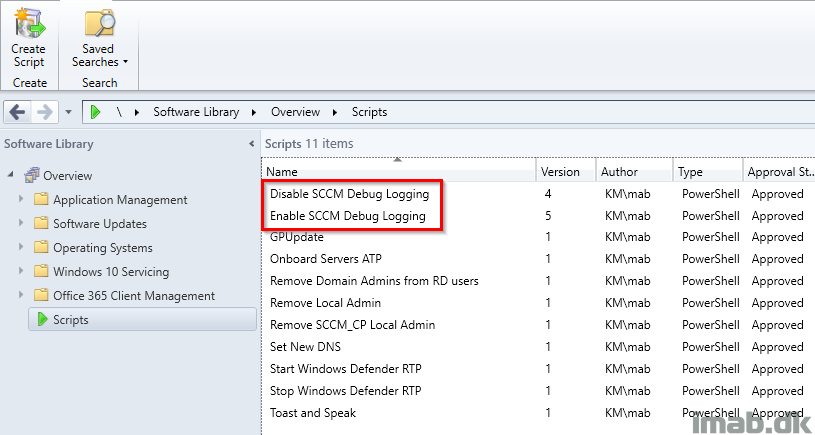
Task: Select the Remove Local Admin script
Action: pyautogui.click(x=325, y=302)
